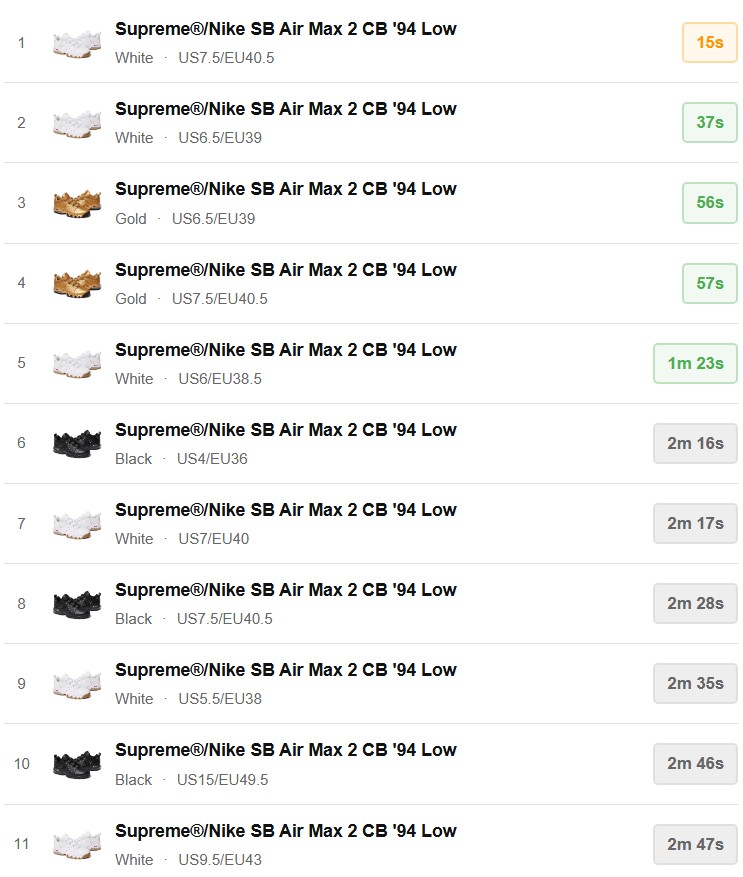Open the row 2 product title link
Image resolution: width=743 pixels, height=877 pixels.
pos(285,109)
